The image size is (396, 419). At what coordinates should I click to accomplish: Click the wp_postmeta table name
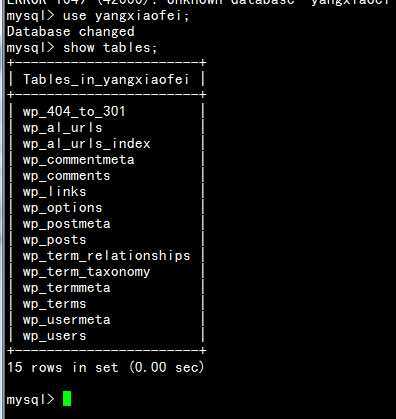[66, 224]
